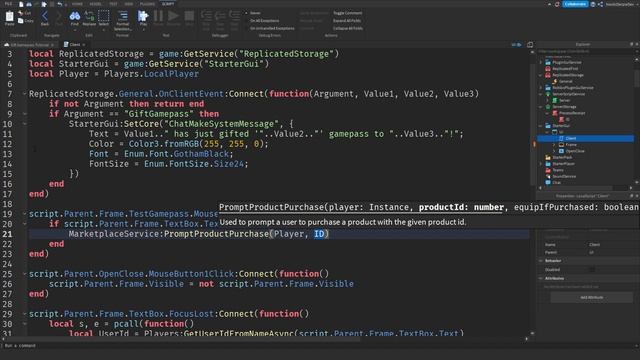
Task: Collapse code fold at line 19
Action: click(24, 213)
